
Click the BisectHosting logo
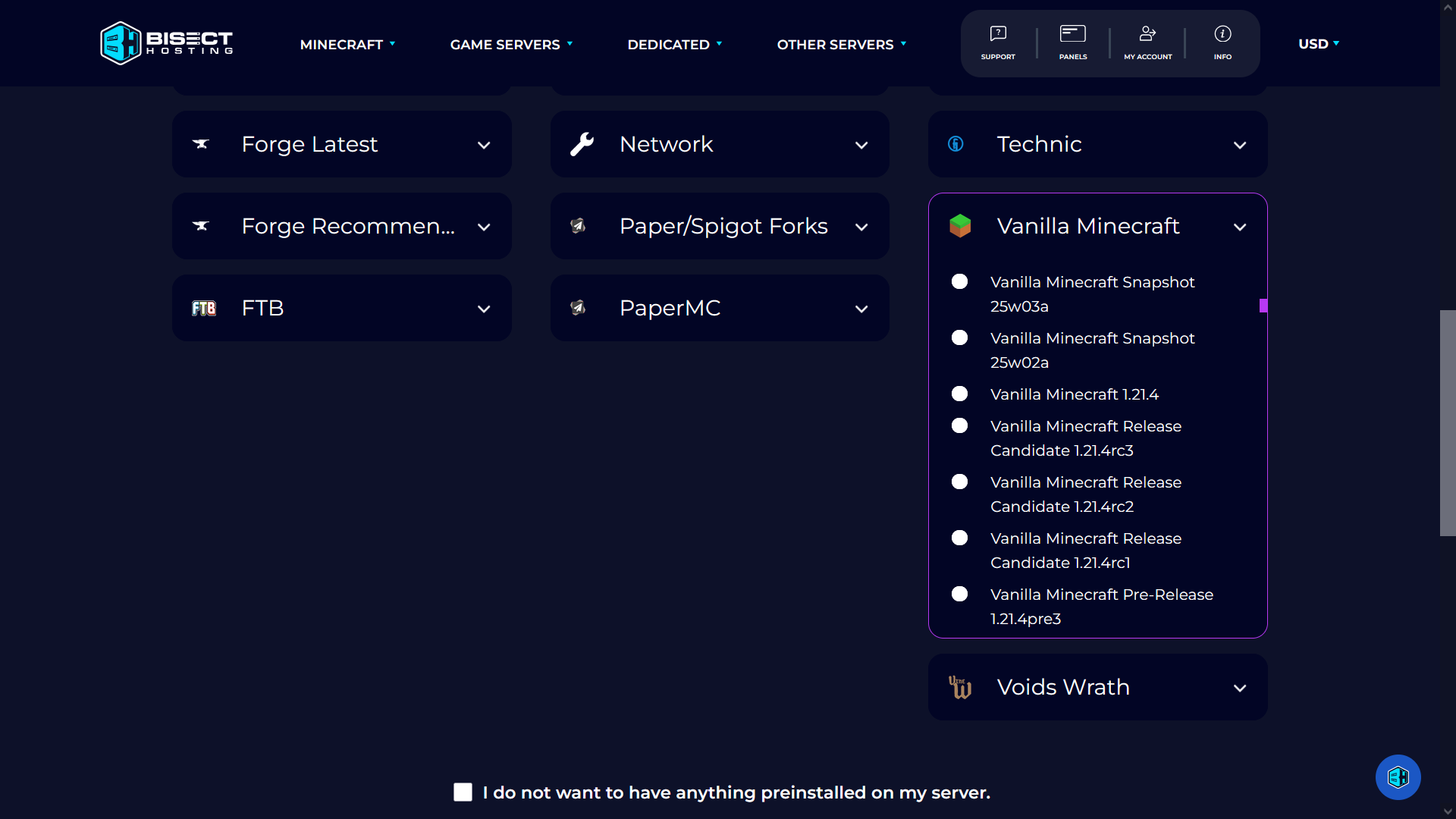[166, 43]
